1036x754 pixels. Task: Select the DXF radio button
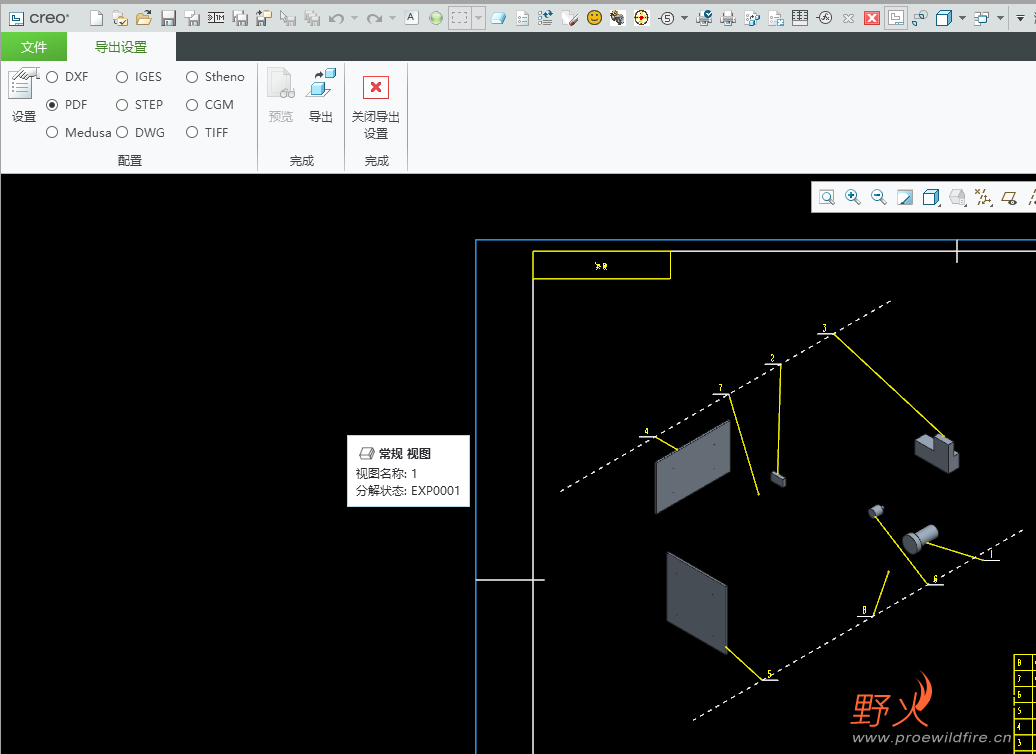pyautogui.click(x=52, y=77)
